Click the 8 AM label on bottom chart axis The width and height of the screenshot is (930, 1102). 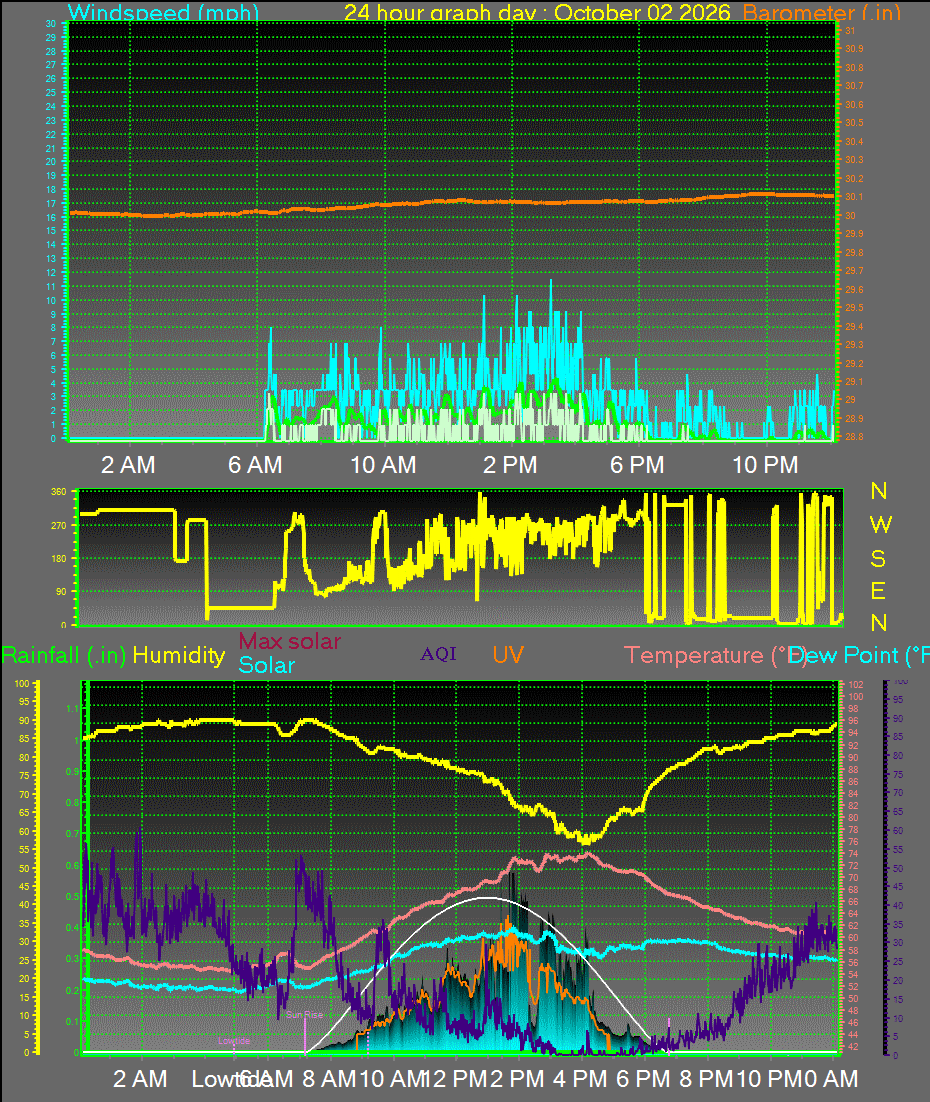(329, 1079)
